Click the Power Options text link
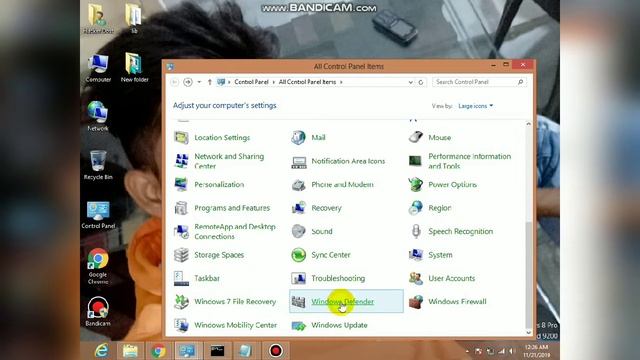 (x=452, y=184)
